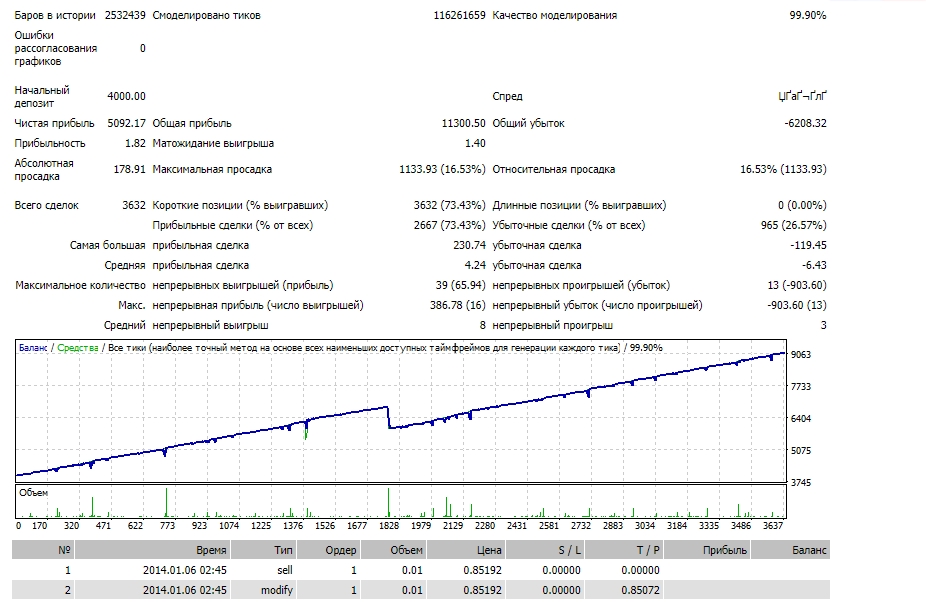
Task: Select average profit trade value 4.24
Action: point(475,266)
